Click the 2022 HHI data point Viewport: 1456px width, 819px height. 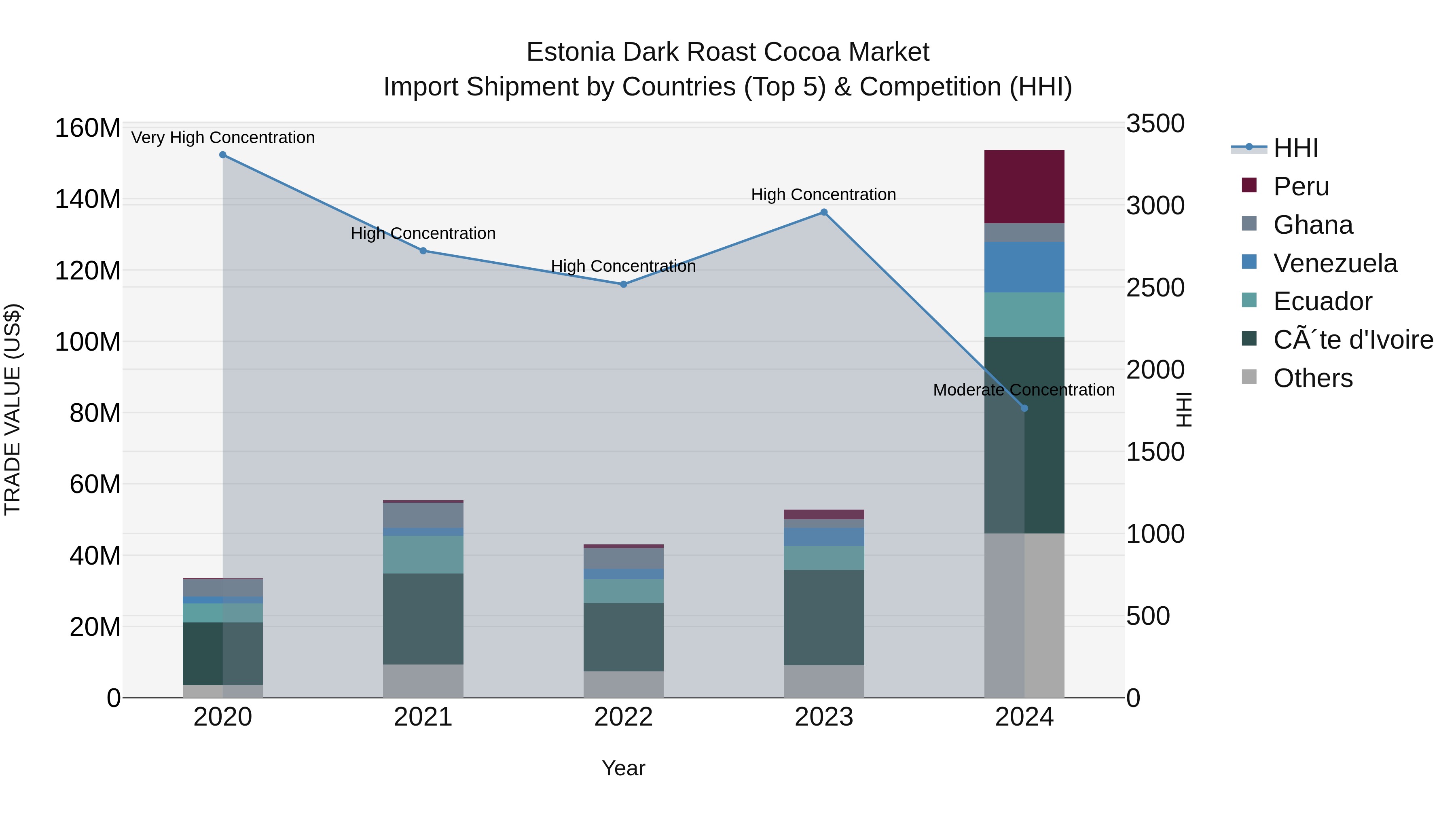623,284
